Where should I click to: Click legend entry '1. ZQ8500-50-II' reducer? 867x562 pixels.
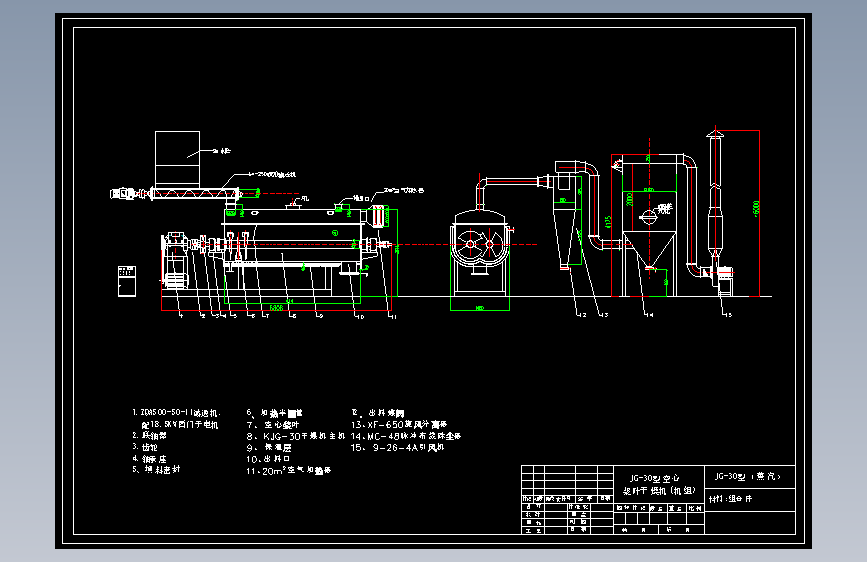[x=176, y=413]
